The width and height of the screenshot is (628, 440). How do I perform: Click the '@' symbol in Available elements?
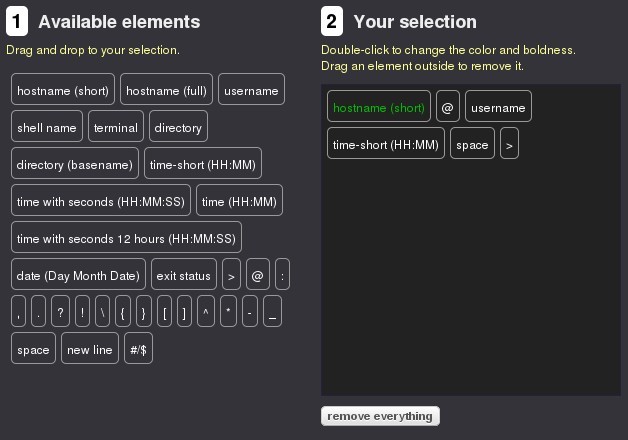tap(258, 275)
